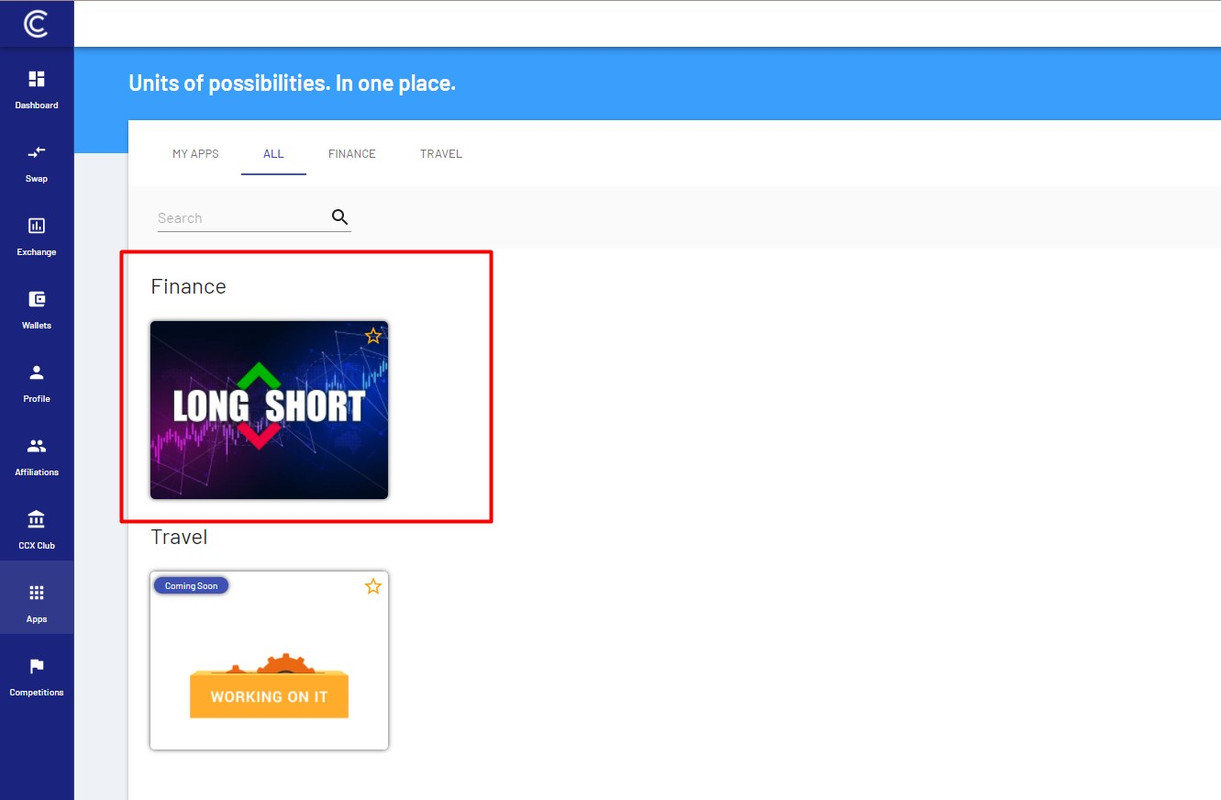Click 'Units of possibilities' banner heading
The width and height of the screenshot is (1221, 800).
(292, 83)
